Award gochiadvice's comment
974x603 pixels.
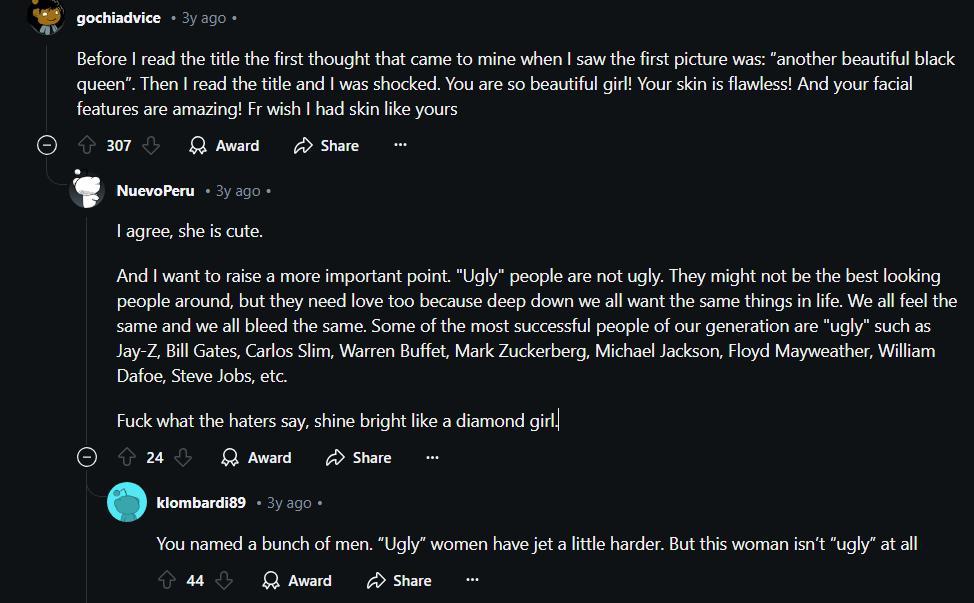pyautogui.click(x=224, y=146)
